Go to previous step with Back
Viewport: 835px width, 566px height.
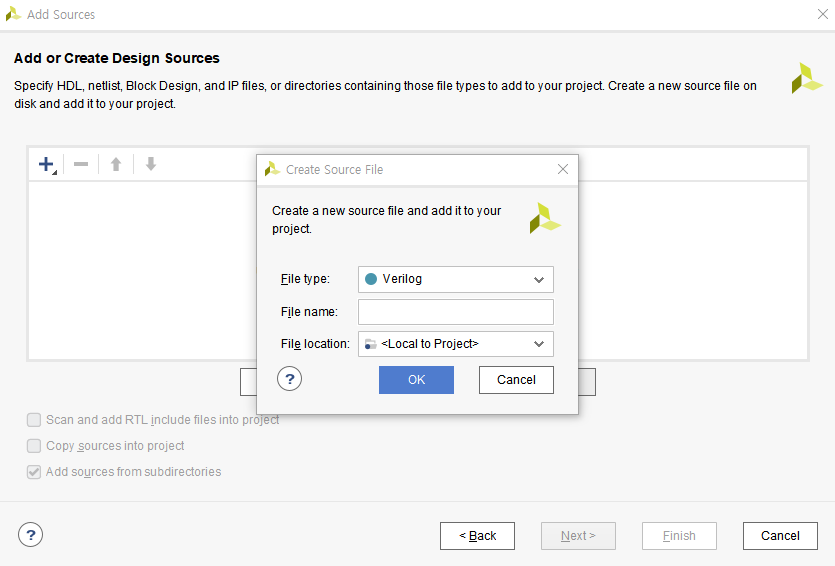(x=477, y=536)
